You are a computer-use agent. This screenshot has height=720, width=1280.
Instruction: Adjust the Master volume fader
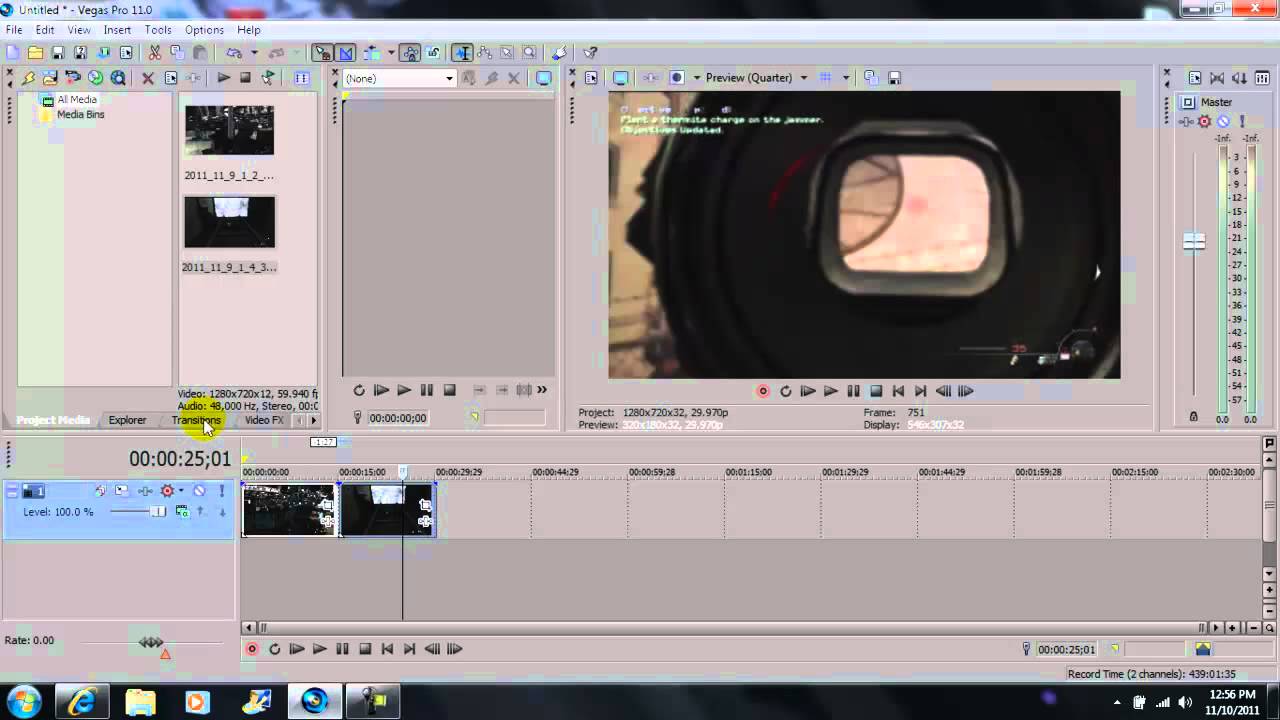click(x=1194, y=242)
